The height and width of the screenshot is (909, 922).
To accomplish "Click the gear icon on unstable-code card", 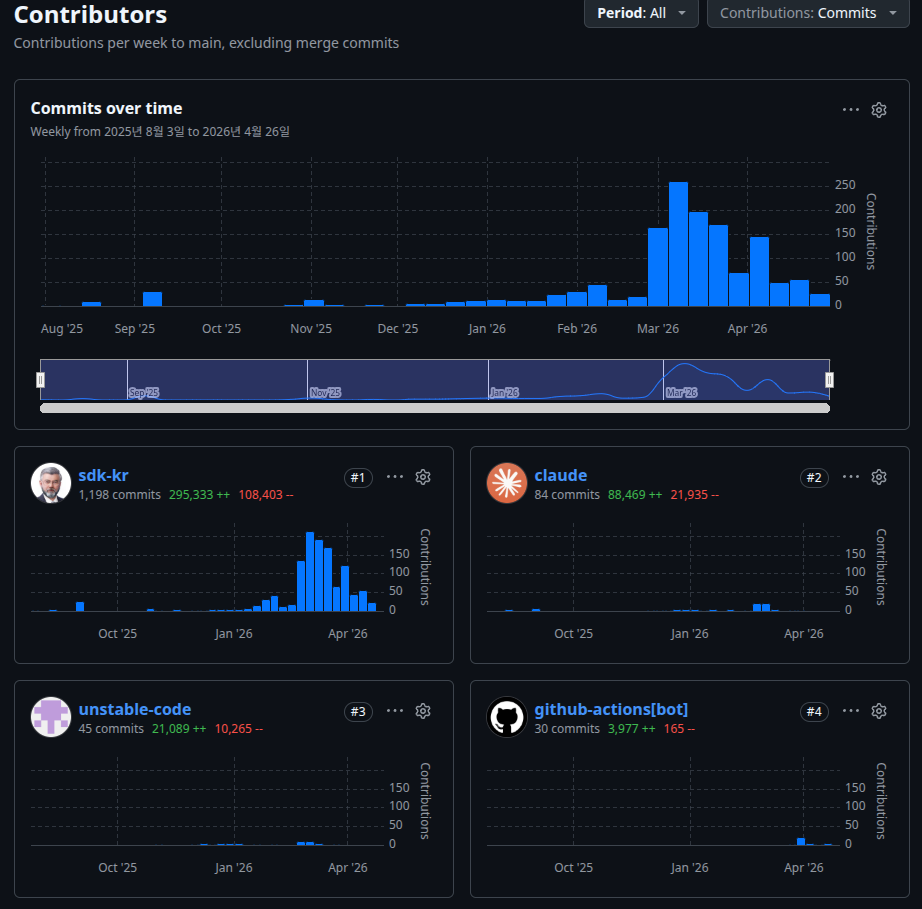I will coord(423,711).
